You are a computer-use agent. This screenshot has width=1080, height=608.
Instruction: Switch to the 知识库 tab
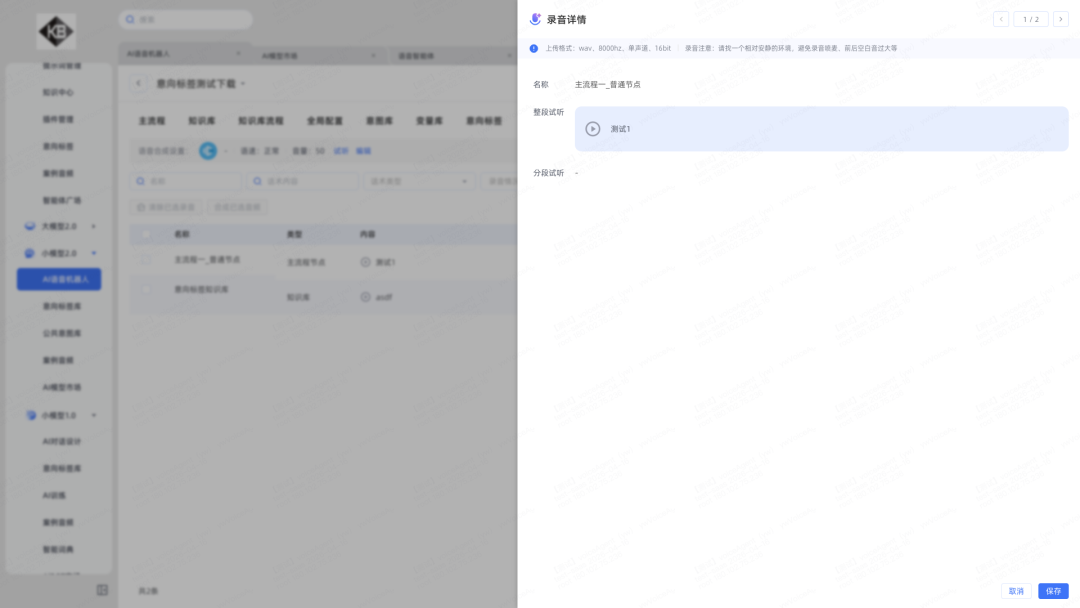coord(204,121)
